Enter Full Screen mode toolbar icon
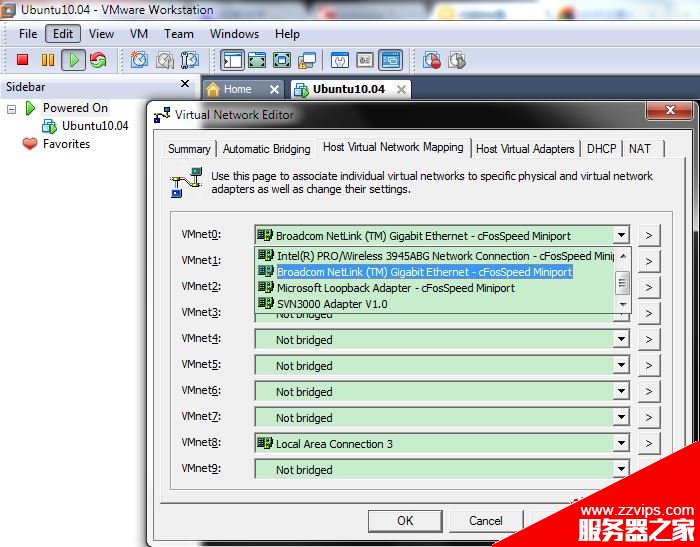 tap(282, 60)
